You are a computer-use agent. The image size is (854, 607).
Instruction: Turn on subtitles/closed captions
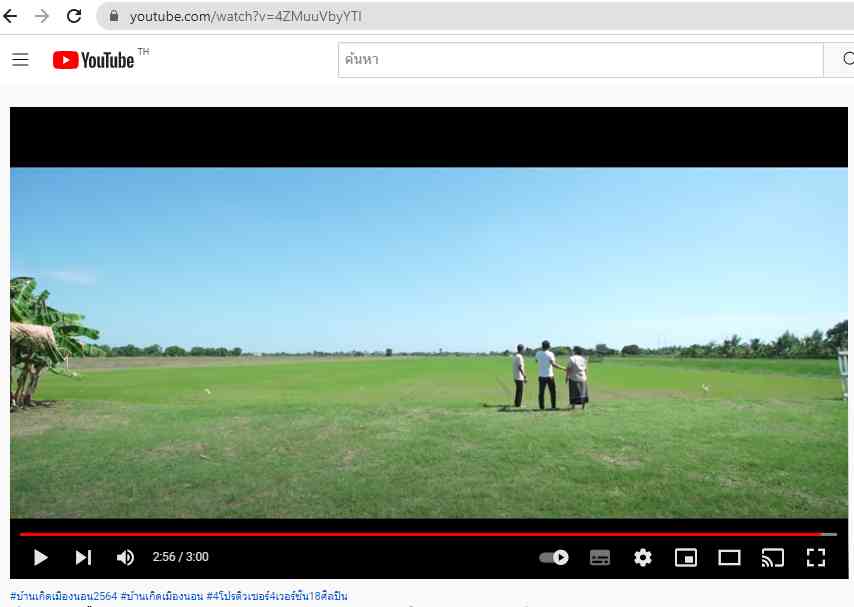[x=600, y=557]
